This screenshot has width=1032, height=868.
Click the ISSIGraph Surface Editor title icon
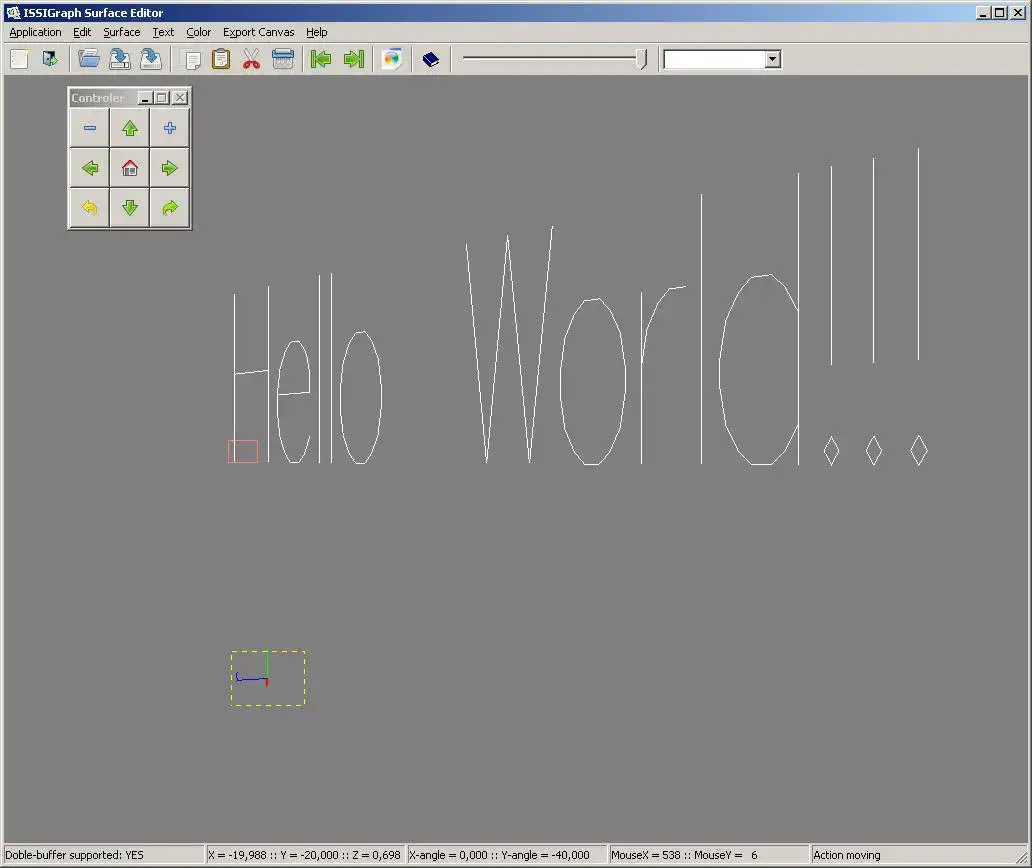13,13
